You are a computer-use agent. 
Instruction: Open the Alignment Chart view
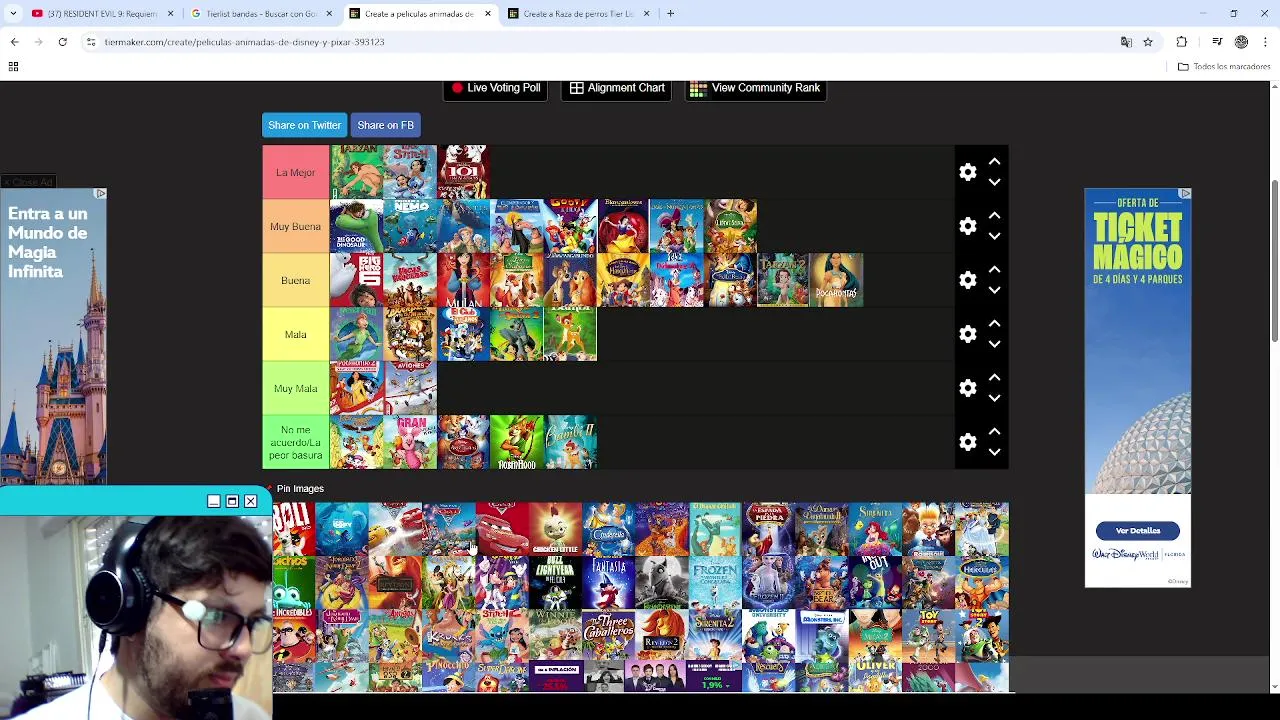(617, 88)
